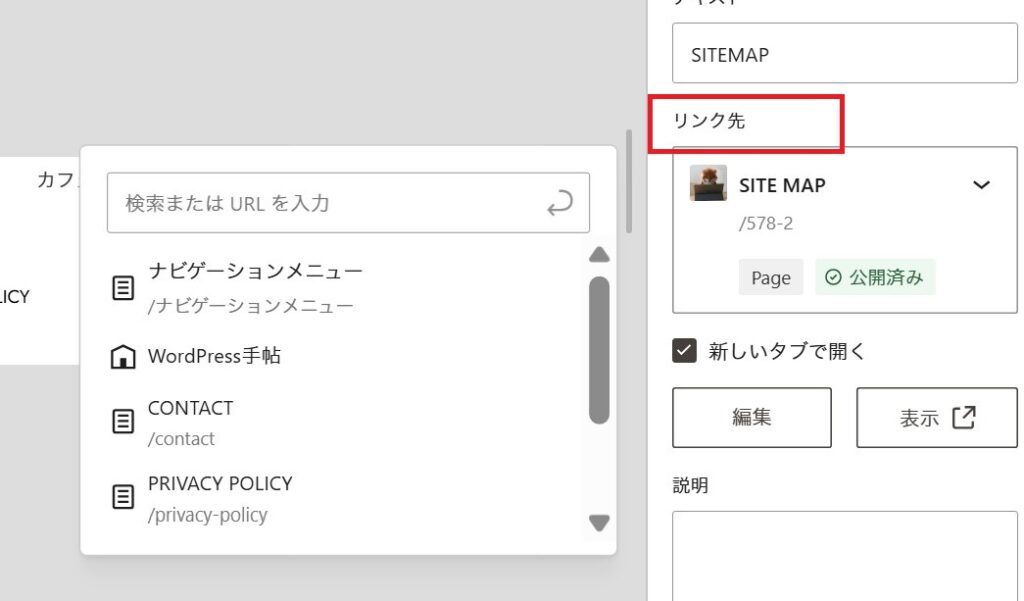Click the Page type badge
Viewport: 1024px width, 601px height.
pyautogui.click(x=771, y=277)
